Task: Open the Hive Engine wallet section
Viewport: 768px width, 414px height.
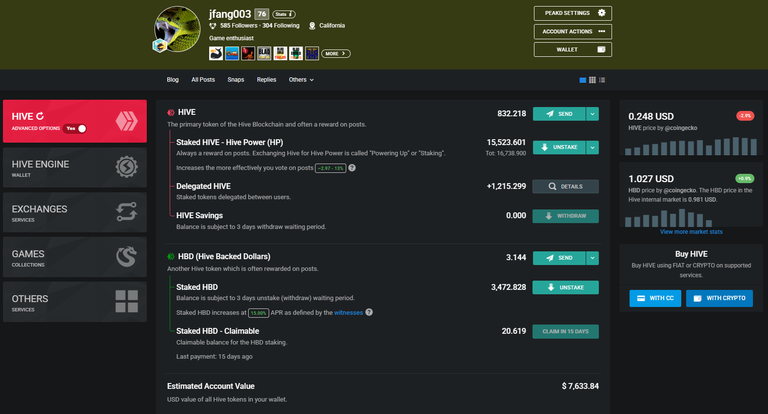Action: pos(75,168)
